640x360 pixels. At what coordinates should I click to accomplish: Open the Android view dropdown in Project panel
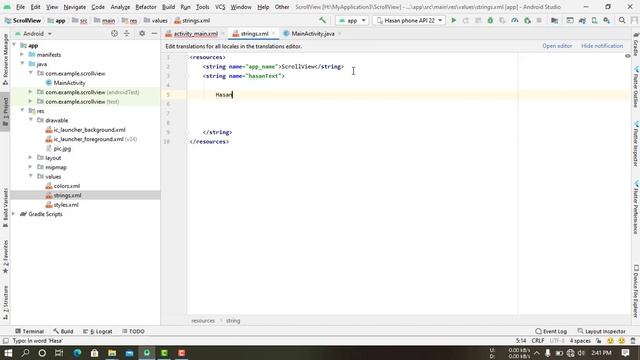click(x=33, y=33)
